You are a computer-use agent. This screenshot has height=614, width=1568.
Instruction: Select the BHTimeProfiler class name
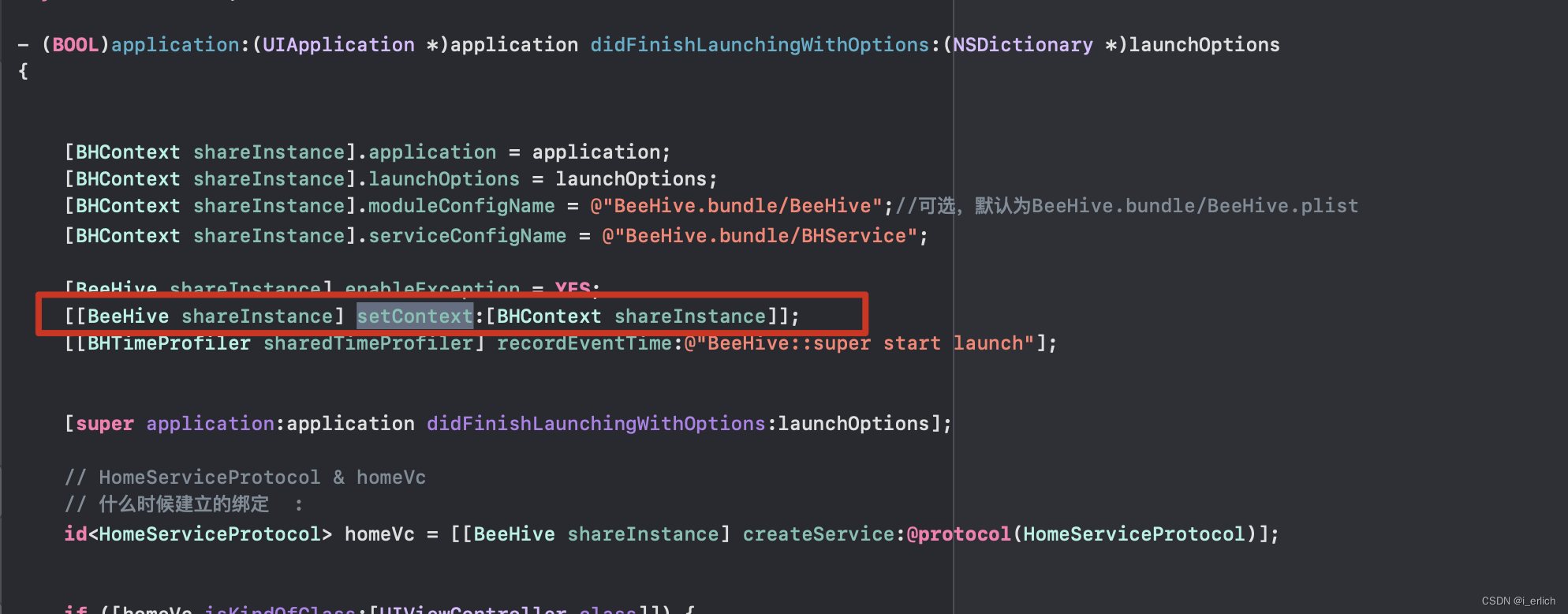pyautogui.click(x=169, y=343)
